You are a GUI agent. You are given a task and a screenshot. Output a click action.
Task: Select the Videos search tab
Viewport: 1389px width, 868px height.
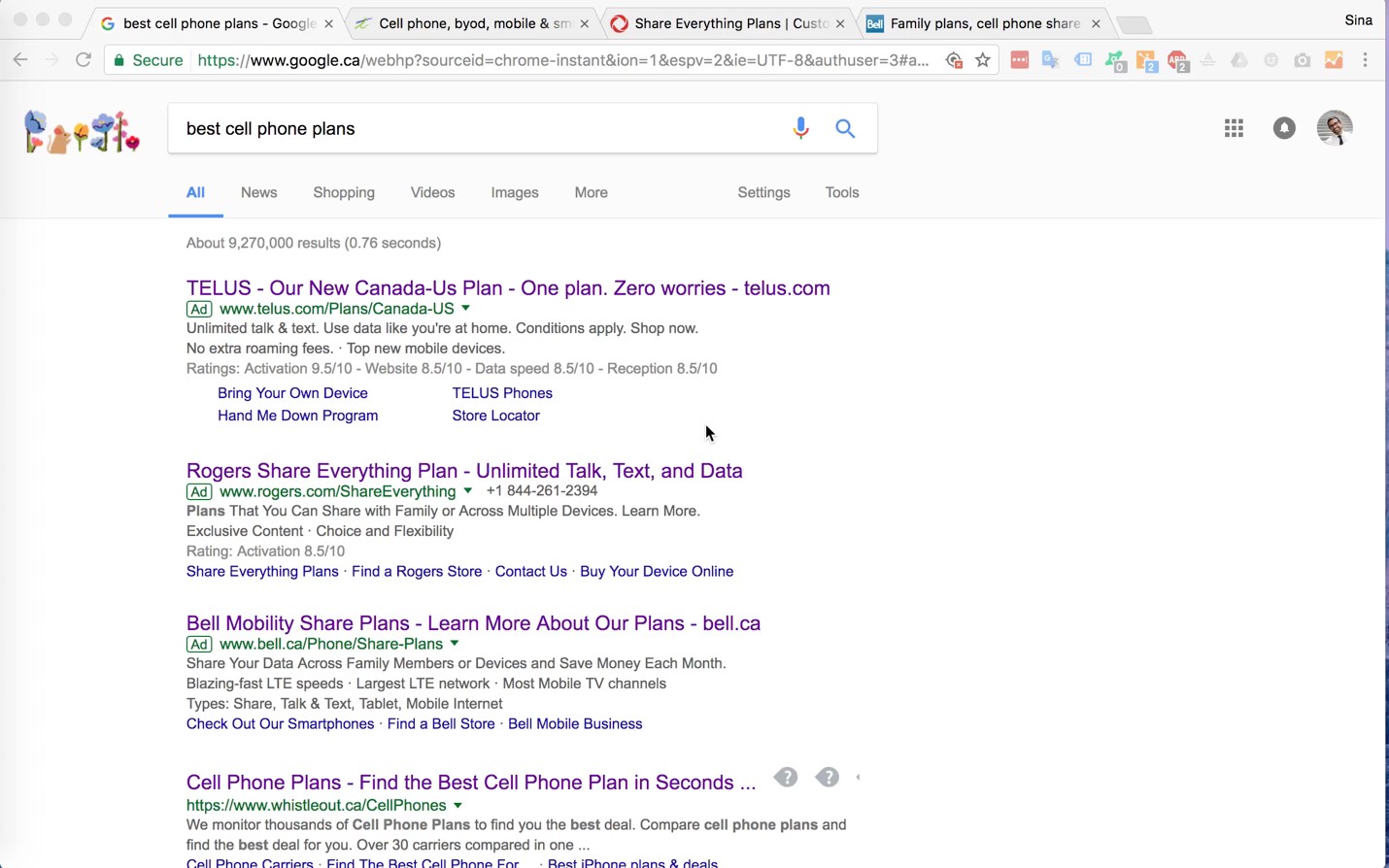[x=432, y=192]
